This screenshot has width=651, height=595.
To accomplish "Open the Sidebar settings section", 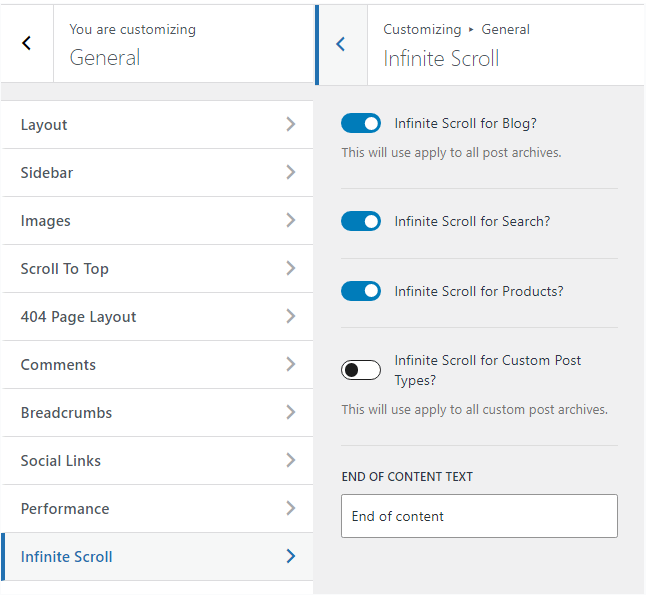I will (x=150, y=173).
